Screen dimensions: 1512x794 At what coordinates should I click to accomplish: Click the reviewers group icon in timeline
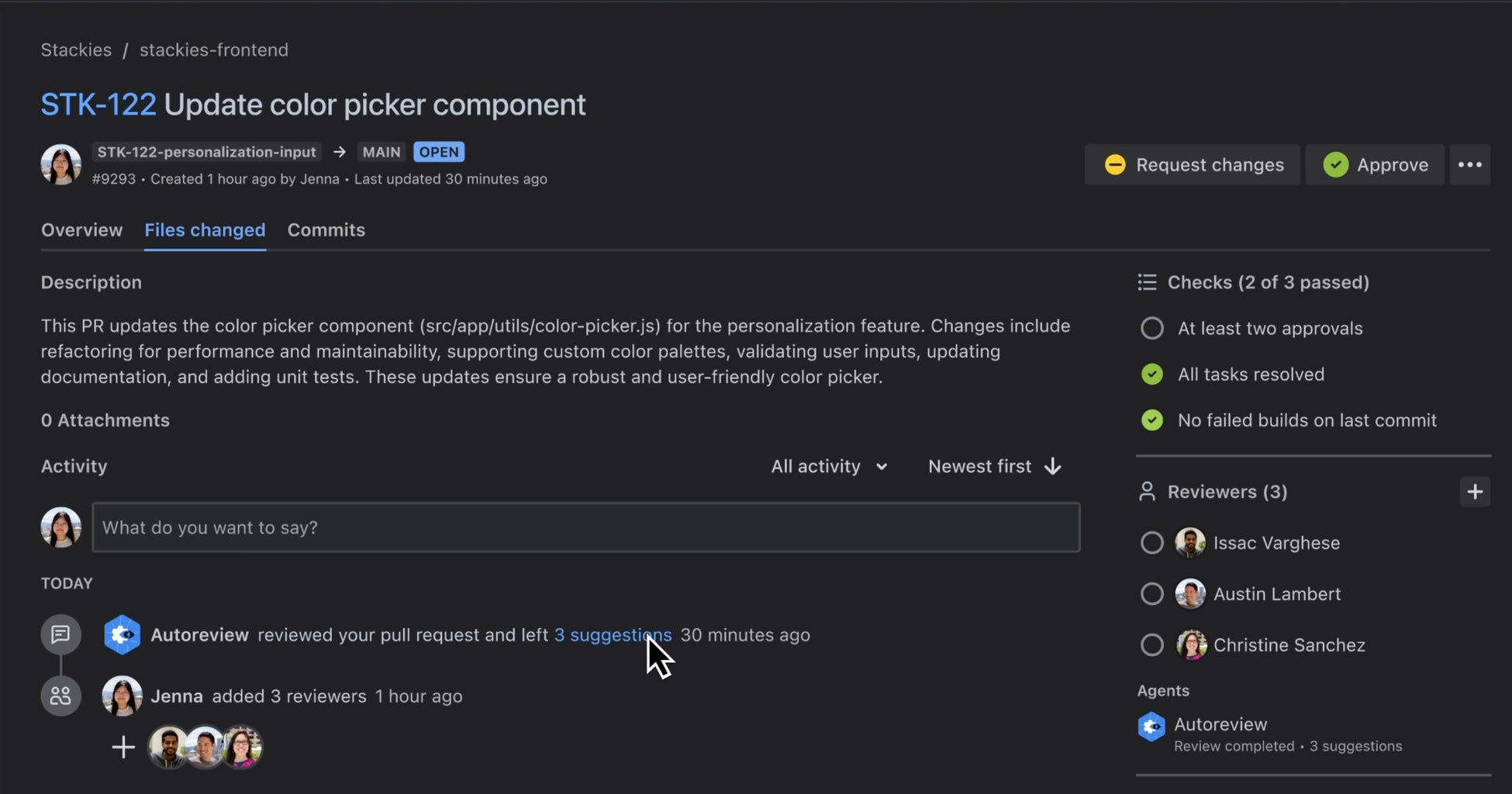tap(60, 696)
